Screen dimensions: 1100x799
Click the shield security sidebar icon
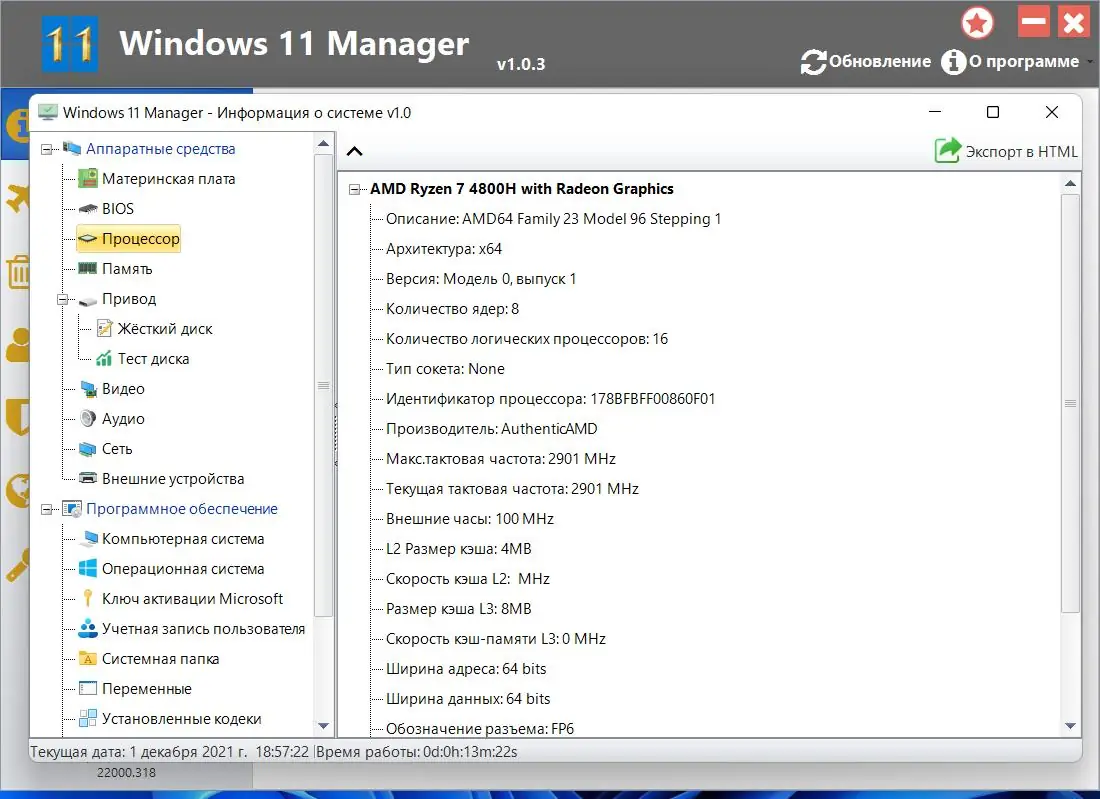coord(18,417)
